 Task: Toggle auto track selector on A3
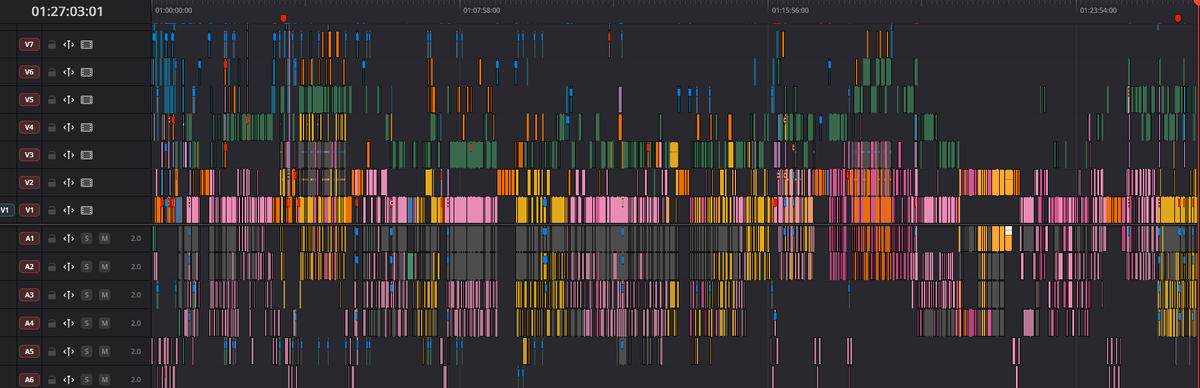click(x=68, y=295)
